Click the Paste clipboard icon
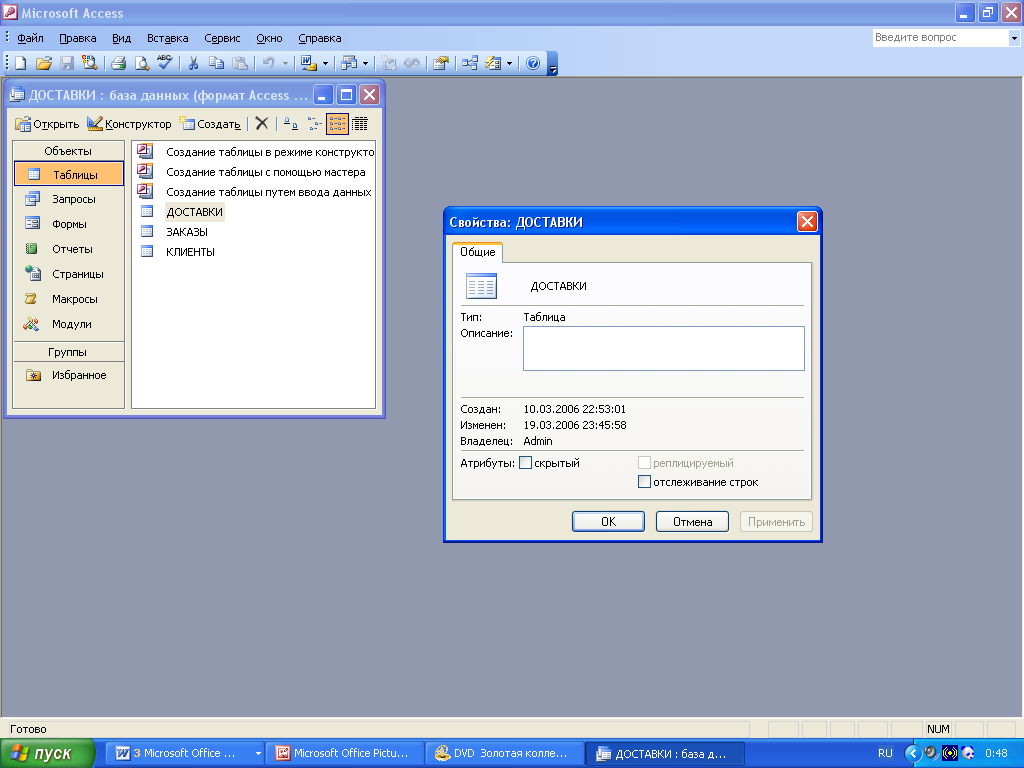This screenshot has height=768, width=1024. [x=240, y=63]
